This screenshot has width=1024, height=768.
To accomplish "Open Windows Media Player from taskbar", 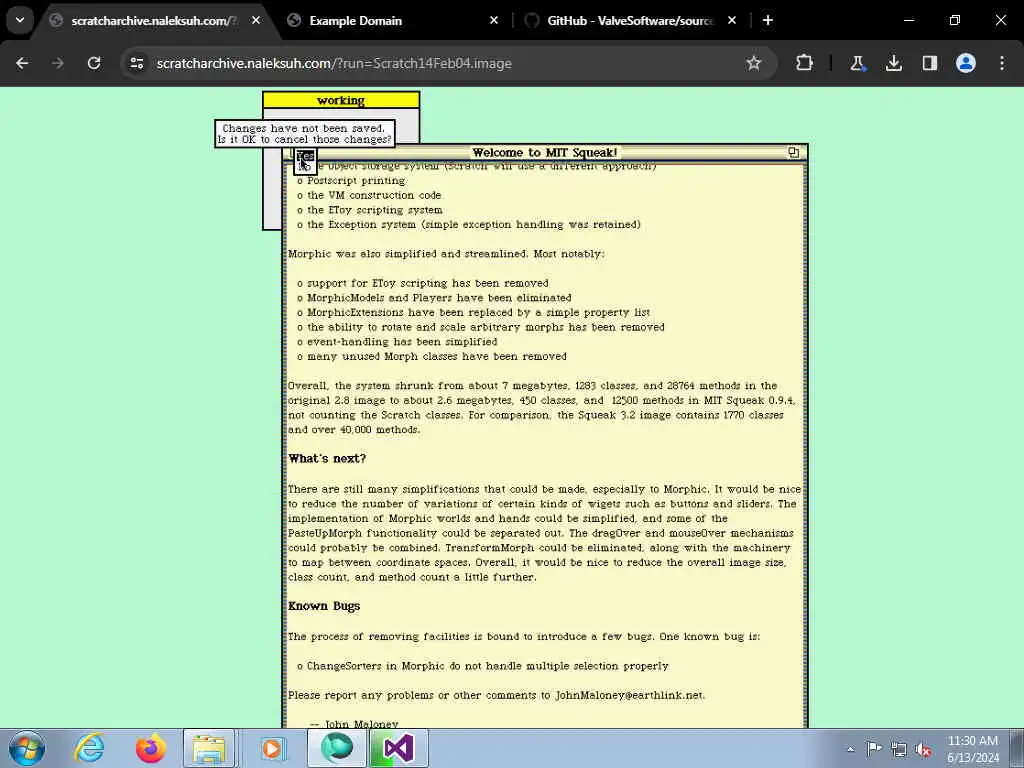I will pyautogui.click(x=271, y=748).
